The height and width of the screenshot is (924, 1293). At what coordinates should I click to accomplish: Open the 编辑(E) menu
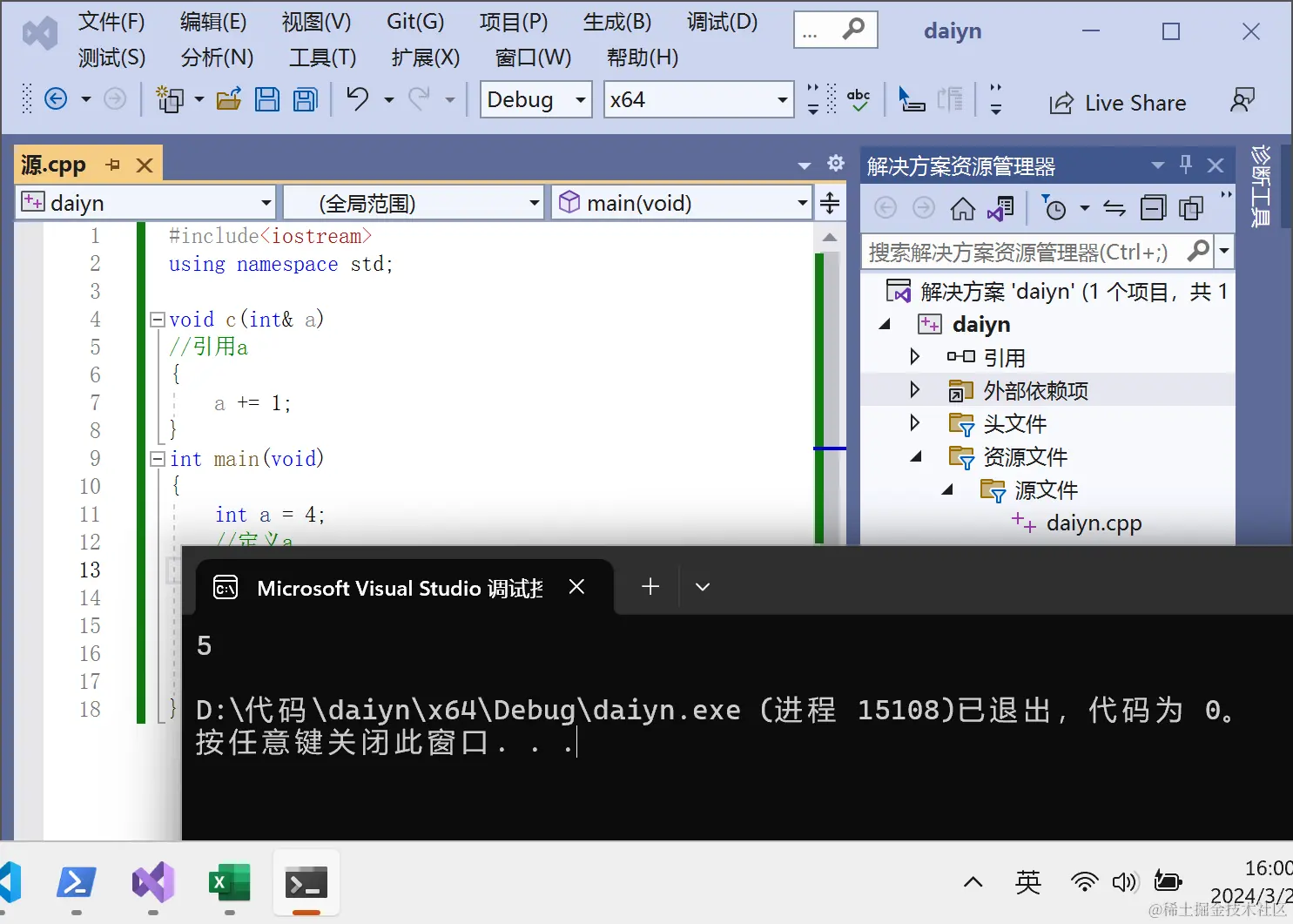click(213, 22)
